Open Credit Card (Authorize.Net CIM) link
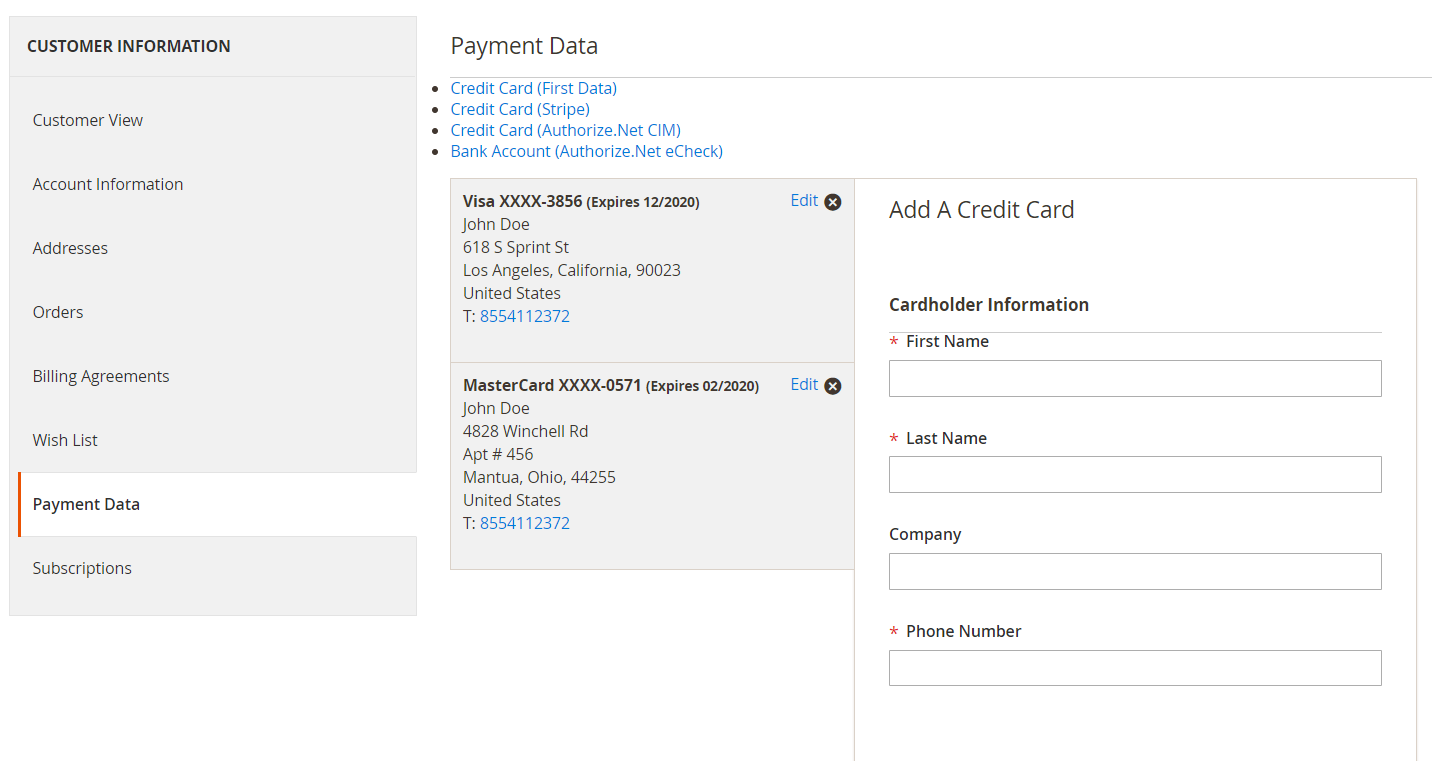Viewport: 1432px width, 761px height. [565, 130]
